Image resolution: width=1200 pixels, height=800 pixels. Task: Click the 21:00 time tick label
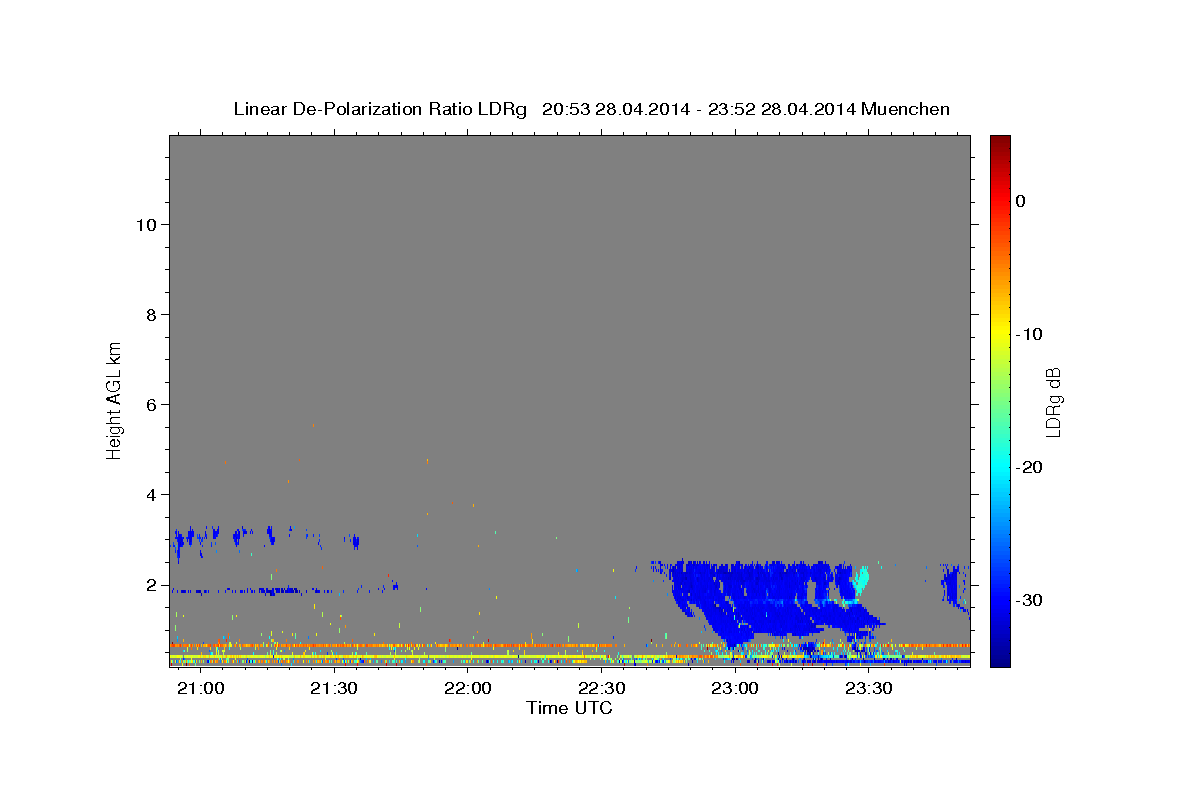[201, 689]
